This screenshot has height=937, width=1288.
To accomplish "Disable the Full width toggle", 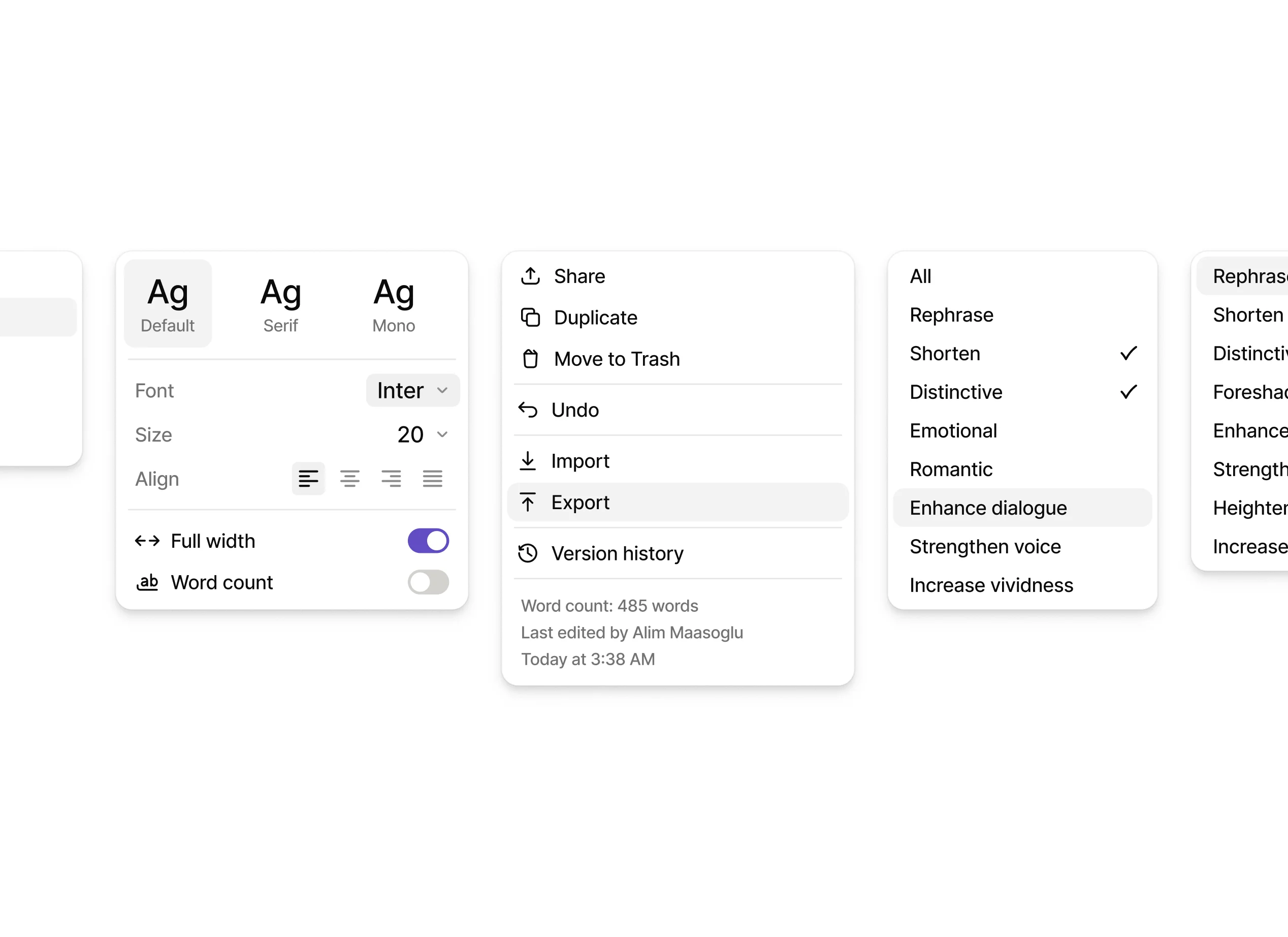I will tap(428, 541).
